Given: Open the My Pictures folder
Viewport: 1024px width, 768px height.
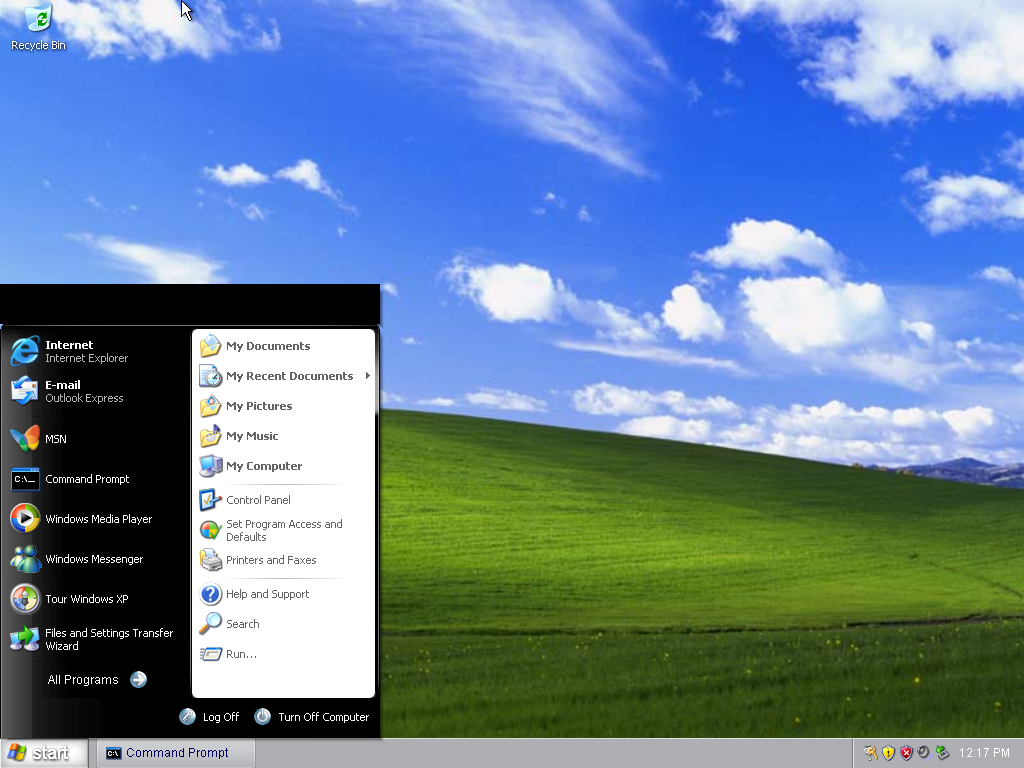Looking at the screenshot, I should coord(285,406).
